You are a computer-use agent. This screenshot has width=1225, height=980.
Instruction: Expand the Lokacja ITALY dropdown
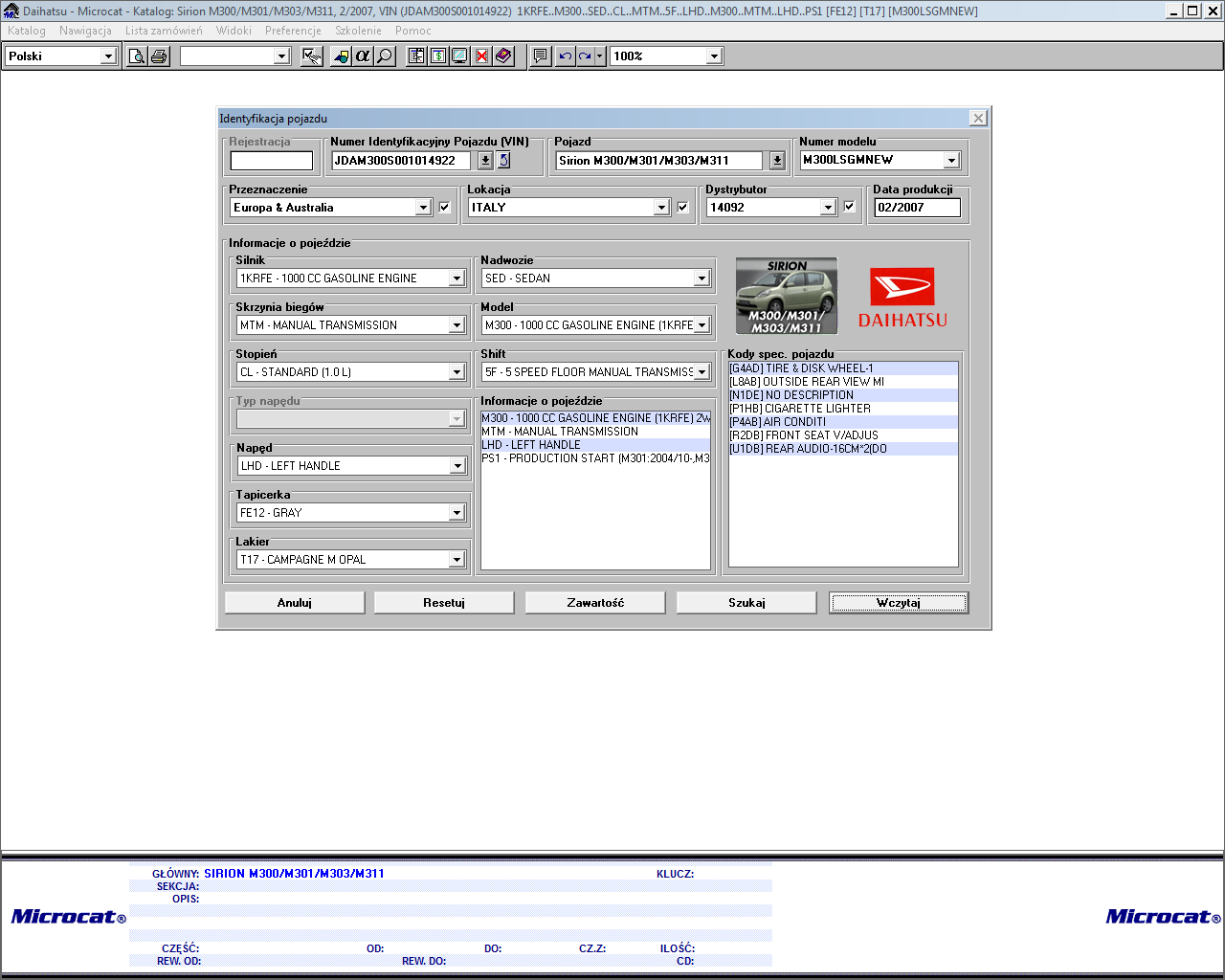point(661,208)
